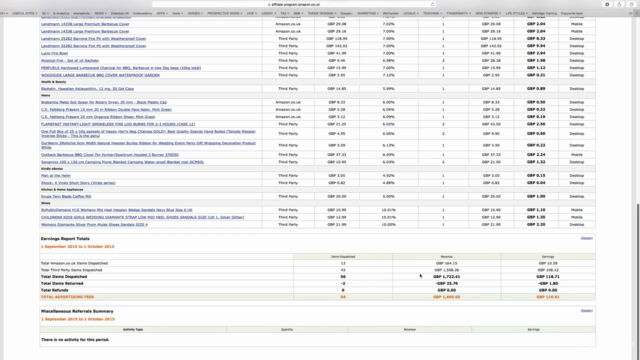Open the Man at the Helm ebook link
Image resolution: width=640 pixels, height=360 pixels.
click(56, 176)
